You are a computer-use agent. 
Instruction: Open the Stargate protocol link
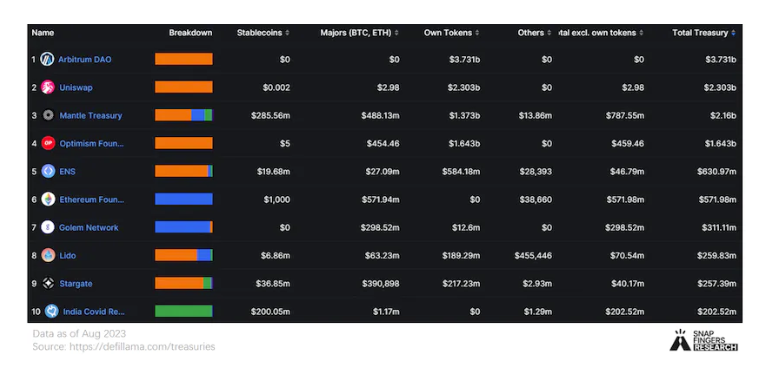click(76, 284)
